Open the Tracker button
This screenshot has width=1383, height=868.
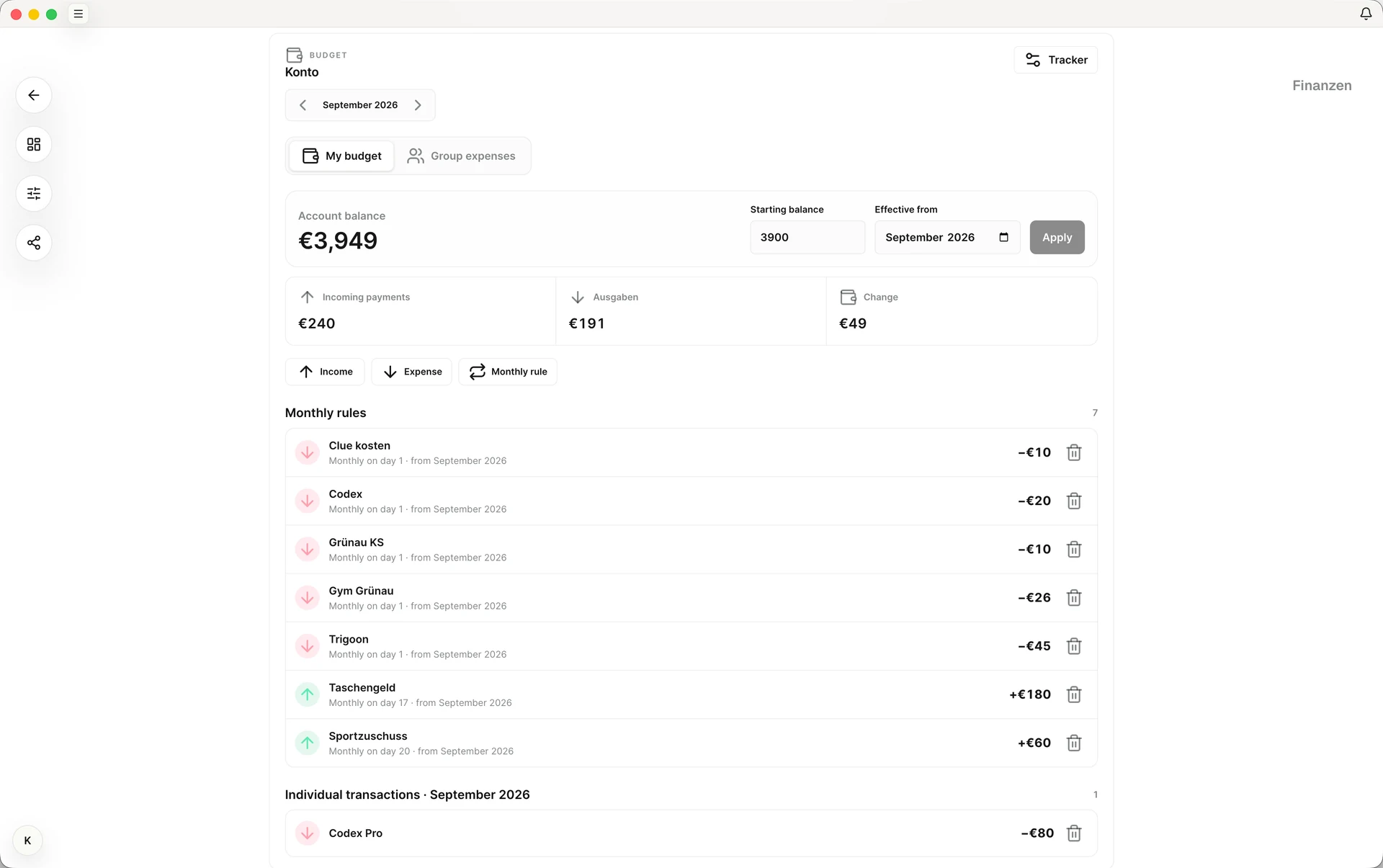pyautogui.click(x=1056, y=60)
